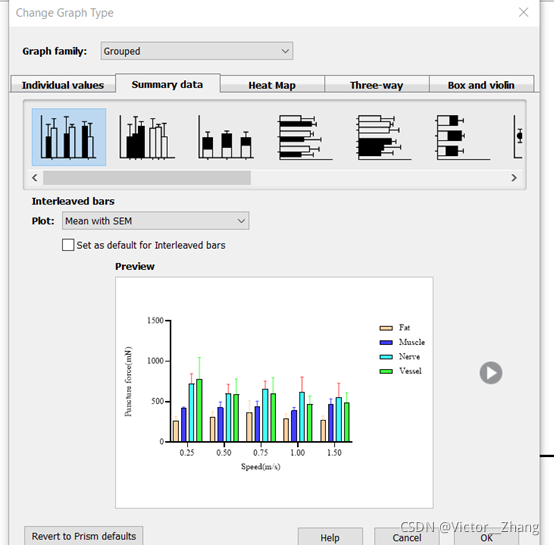Enable Set as default for Interleaved bars
Image resolution: width=554 pixels, height=545 pixels.
68,245
